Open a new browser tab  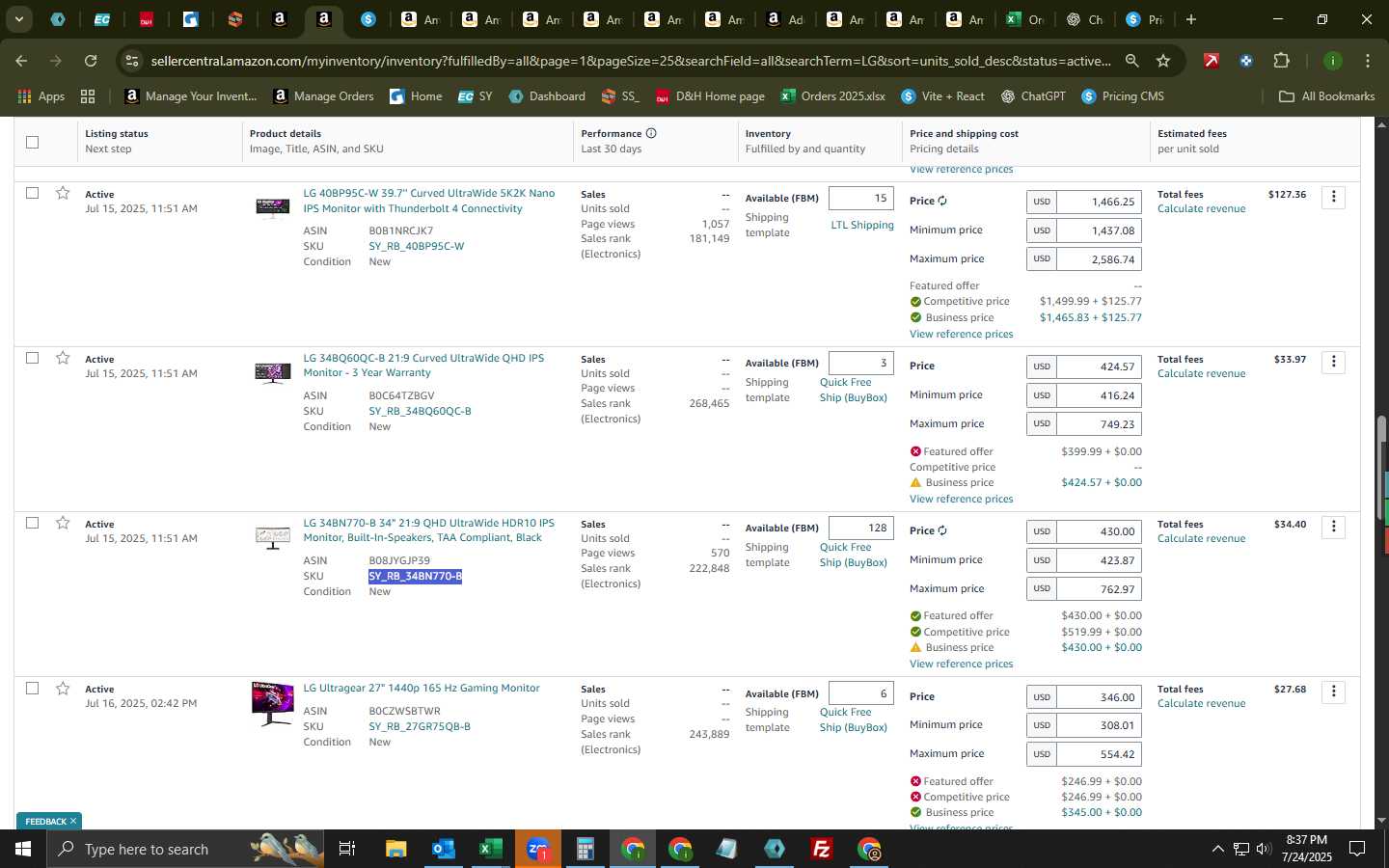(x=1191, y=19)
